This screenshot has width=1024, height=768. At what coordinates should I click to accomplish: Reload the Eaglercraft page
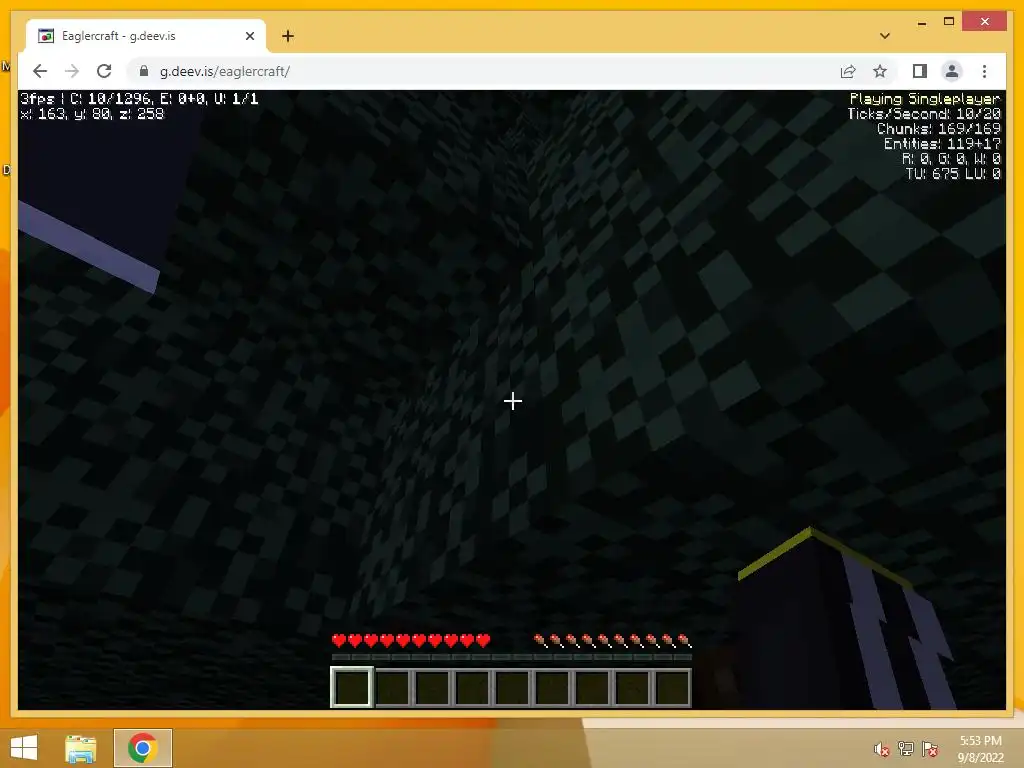point(104,71)
